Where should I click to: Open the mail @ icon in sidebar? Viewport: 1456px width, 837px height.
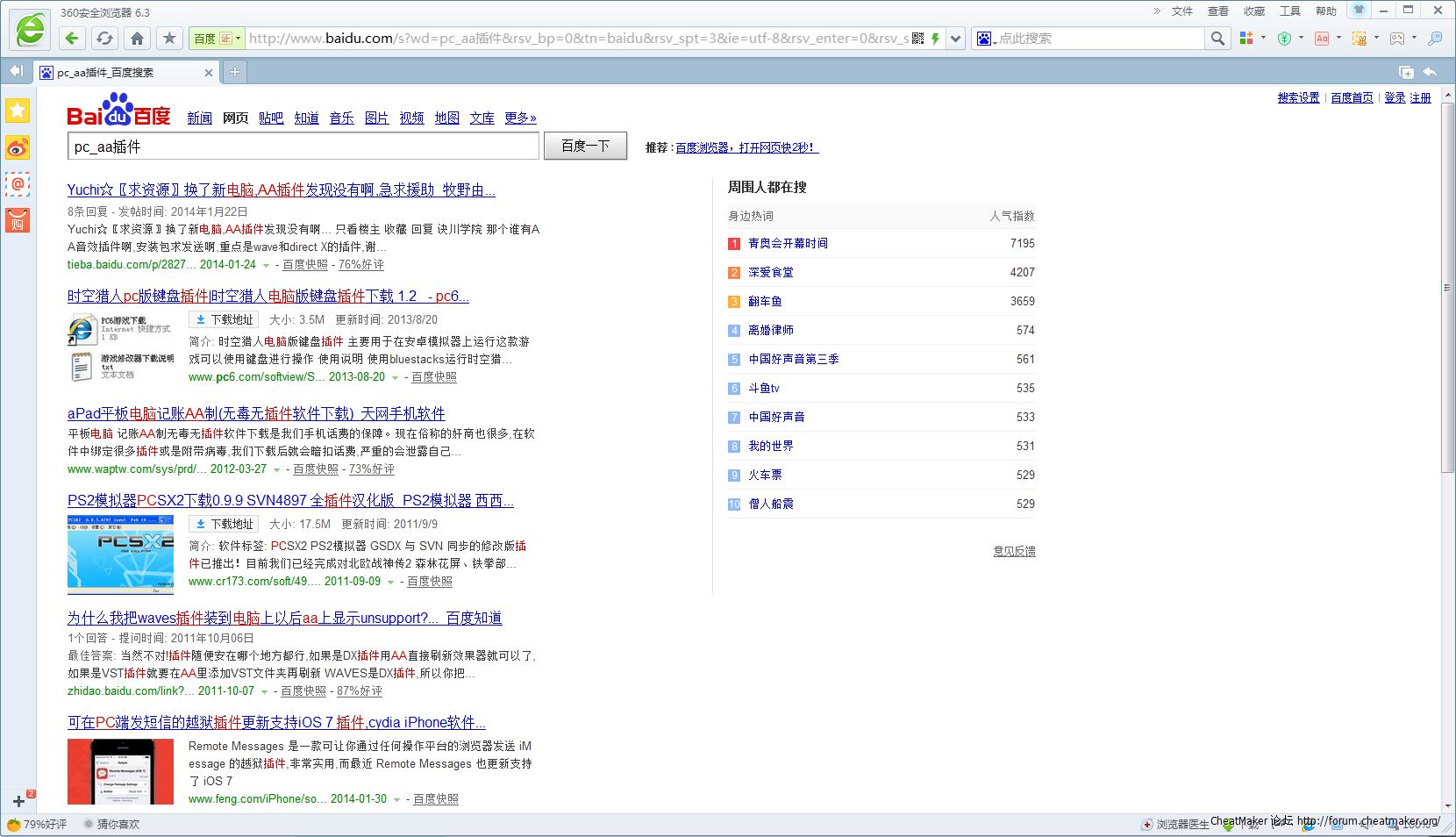[x=18, y=184]
